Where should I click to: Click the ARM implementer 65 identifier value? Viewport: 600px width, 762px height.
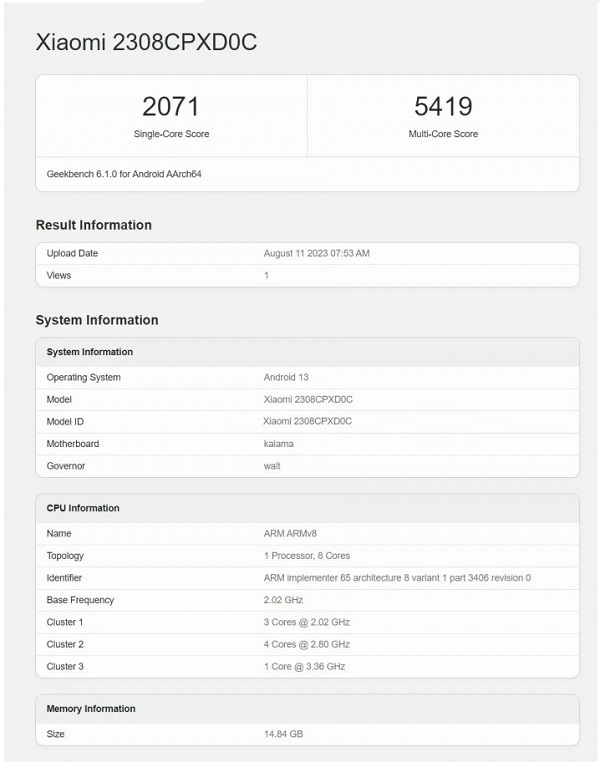(x=397, y=578)
